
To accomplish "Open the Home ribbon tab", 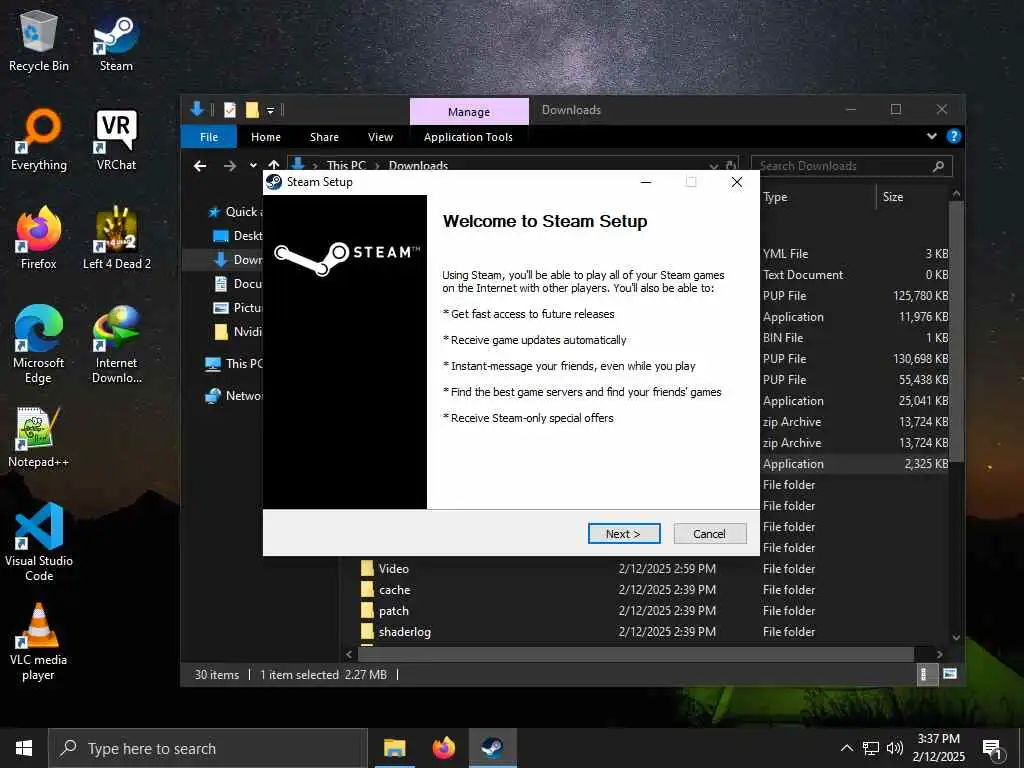I will click(x=266, y=137).
